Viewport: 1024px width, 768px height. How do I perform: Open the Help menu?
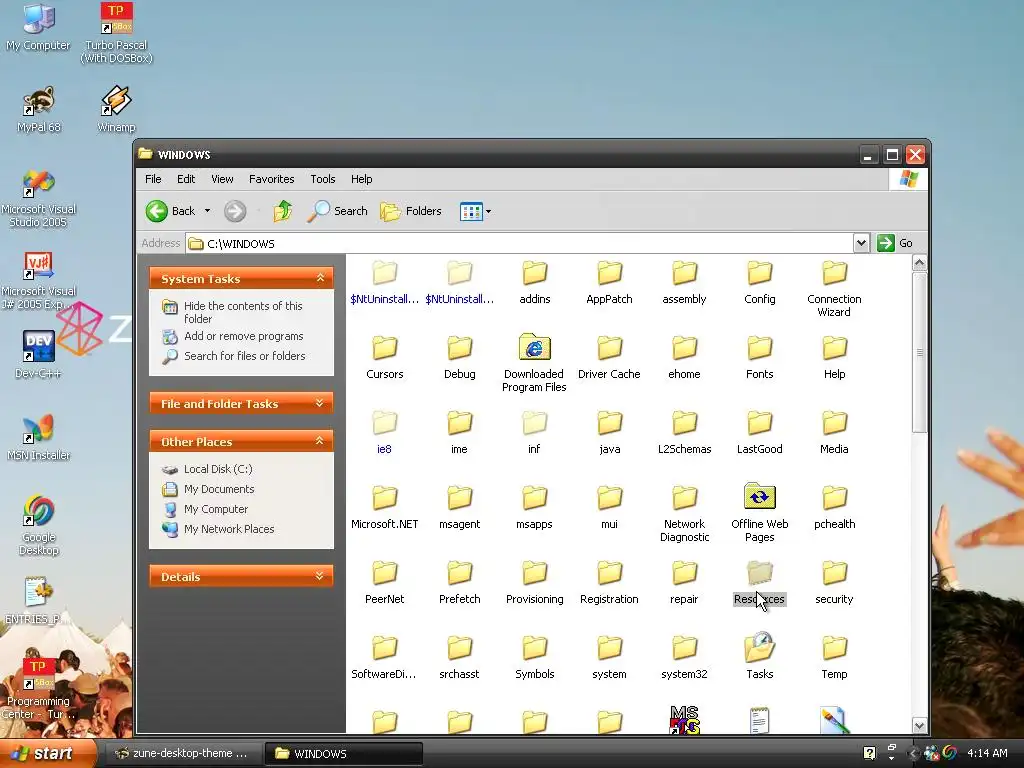[361, 179]
